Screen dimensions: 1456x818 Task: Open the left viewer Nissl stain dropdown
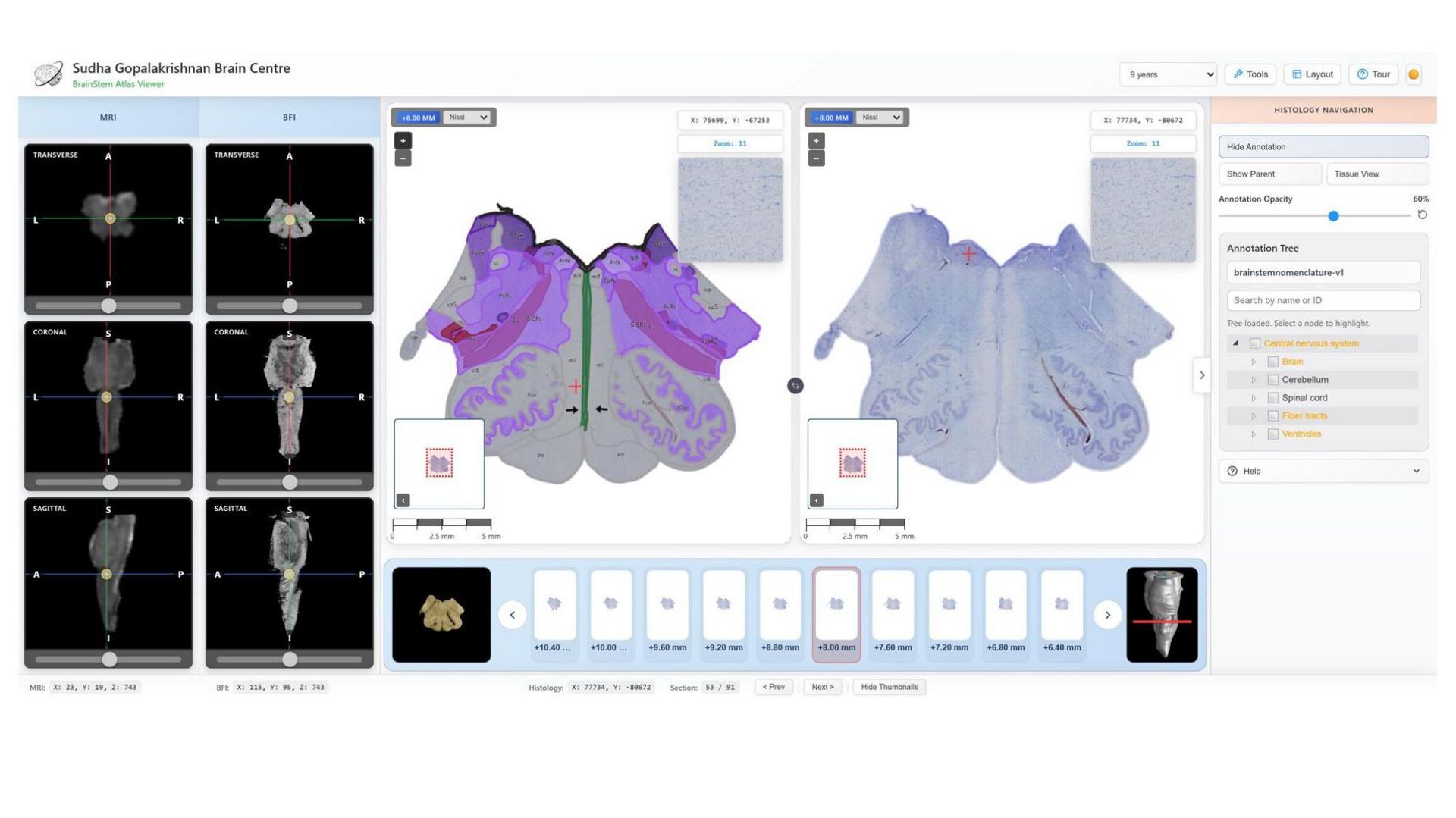pos(467,118)
